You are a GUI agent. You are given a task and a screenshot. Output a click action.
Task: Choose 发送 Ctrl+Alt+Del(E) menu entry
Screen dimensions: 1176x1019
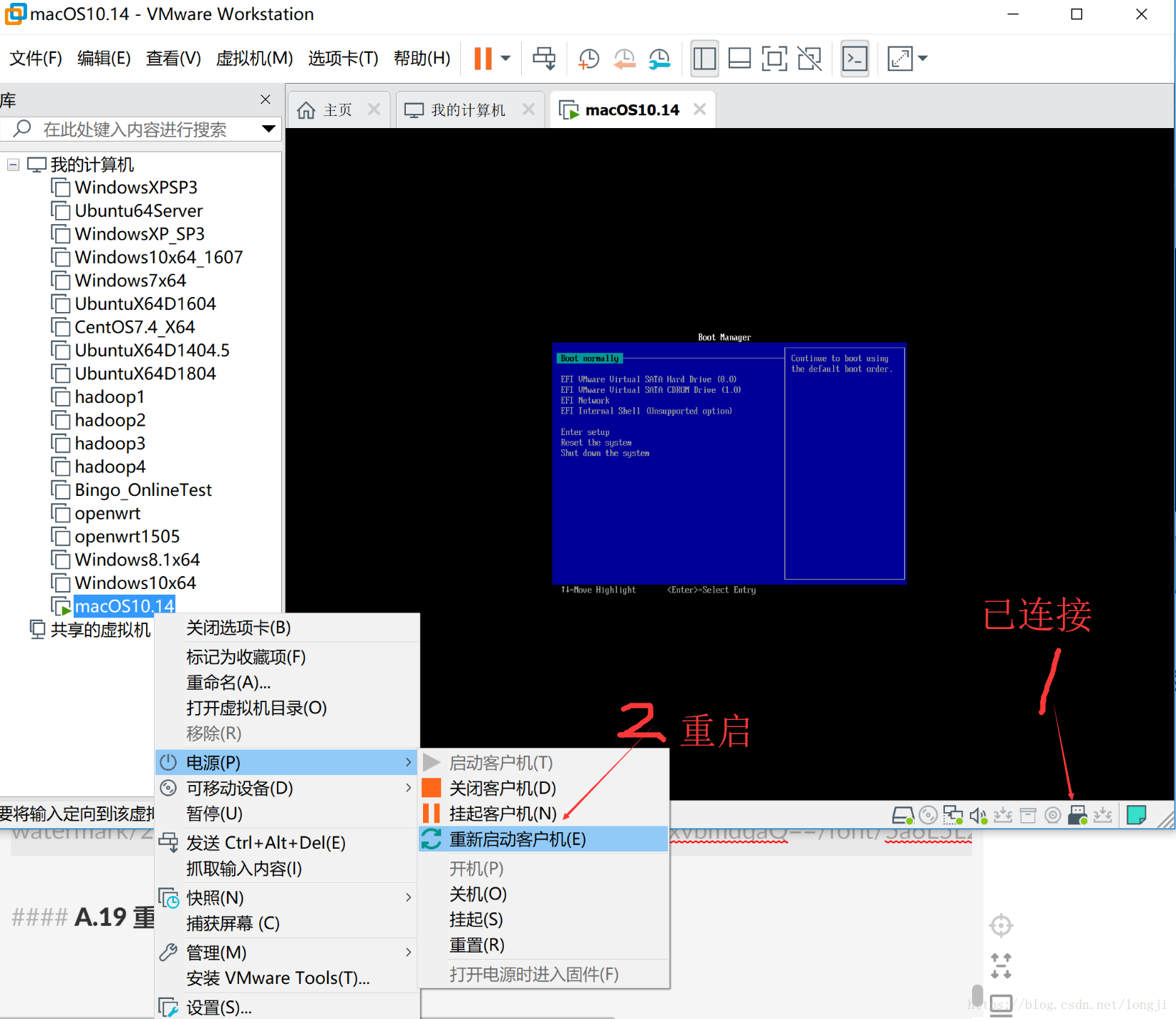click(x=286, y=843)
